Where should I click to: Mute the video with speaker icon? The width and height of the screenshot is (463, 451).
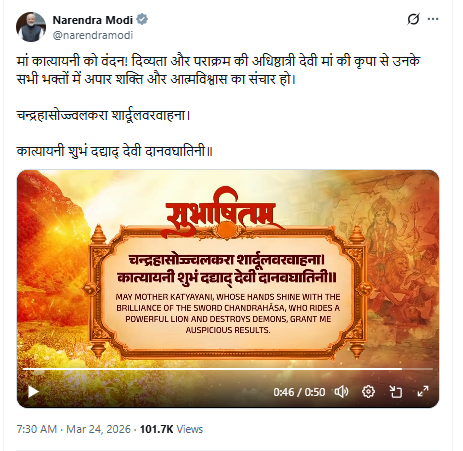point(341,392)
